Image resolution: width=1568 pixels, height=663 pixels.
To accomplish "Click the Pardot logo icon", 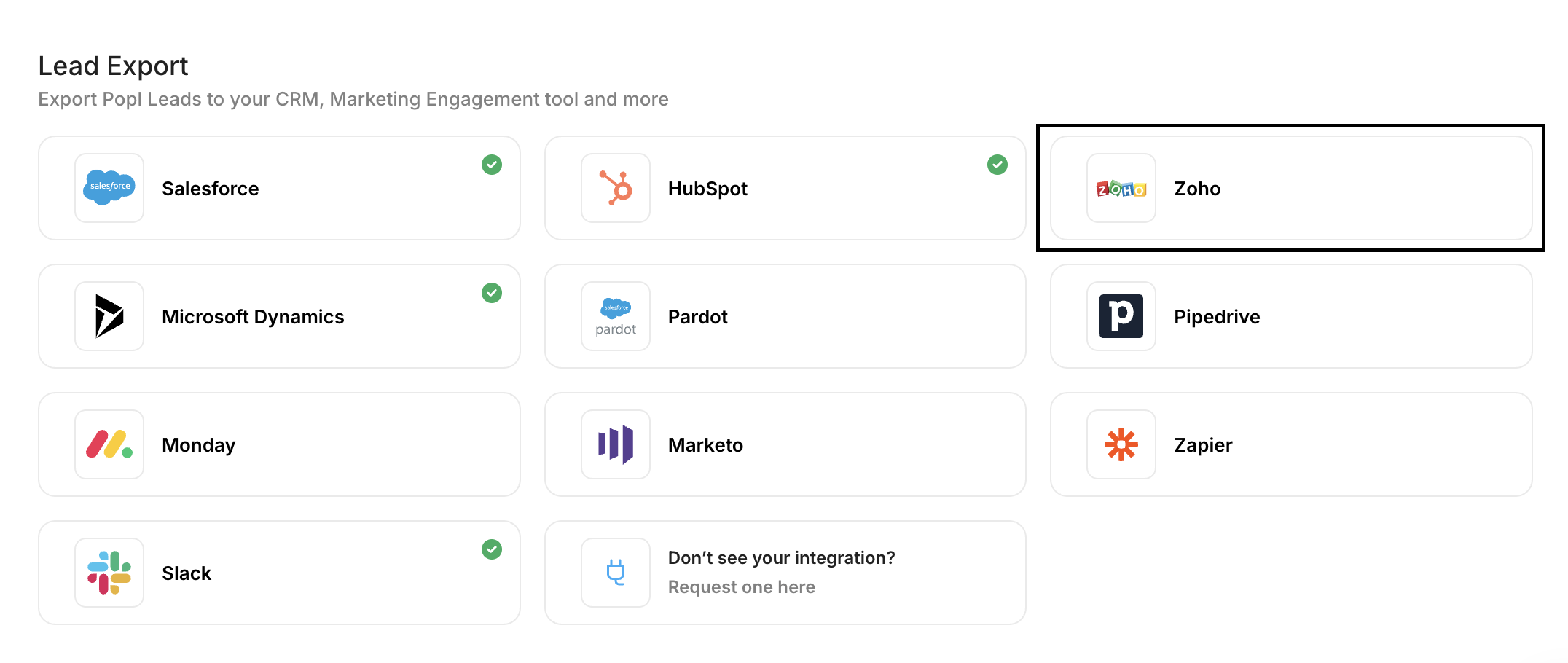I will point(616,316).
